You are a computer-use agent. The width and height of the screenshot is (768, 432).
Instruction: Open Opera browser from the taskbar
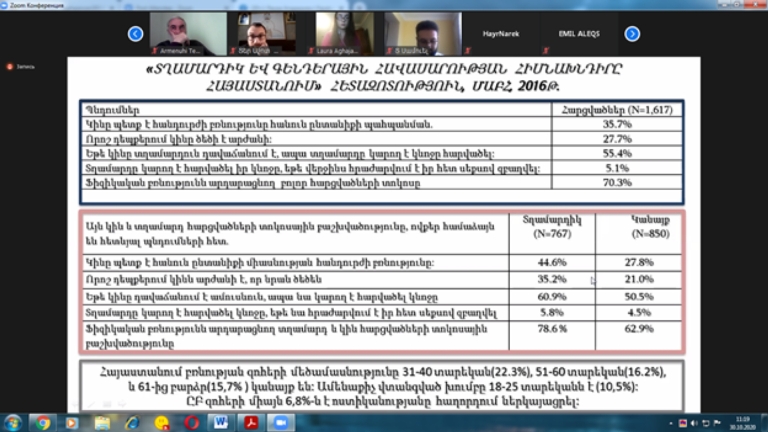pos(192,422)
